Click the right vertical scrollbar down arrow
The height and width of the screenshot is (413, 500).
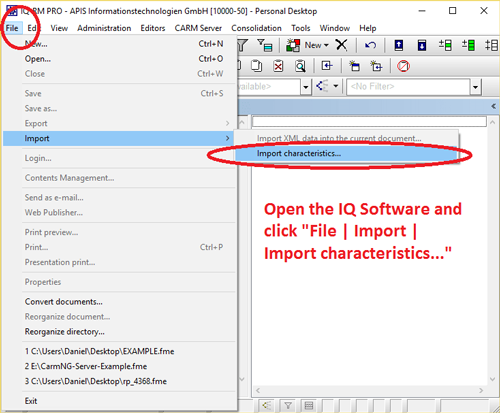point(493,379)
